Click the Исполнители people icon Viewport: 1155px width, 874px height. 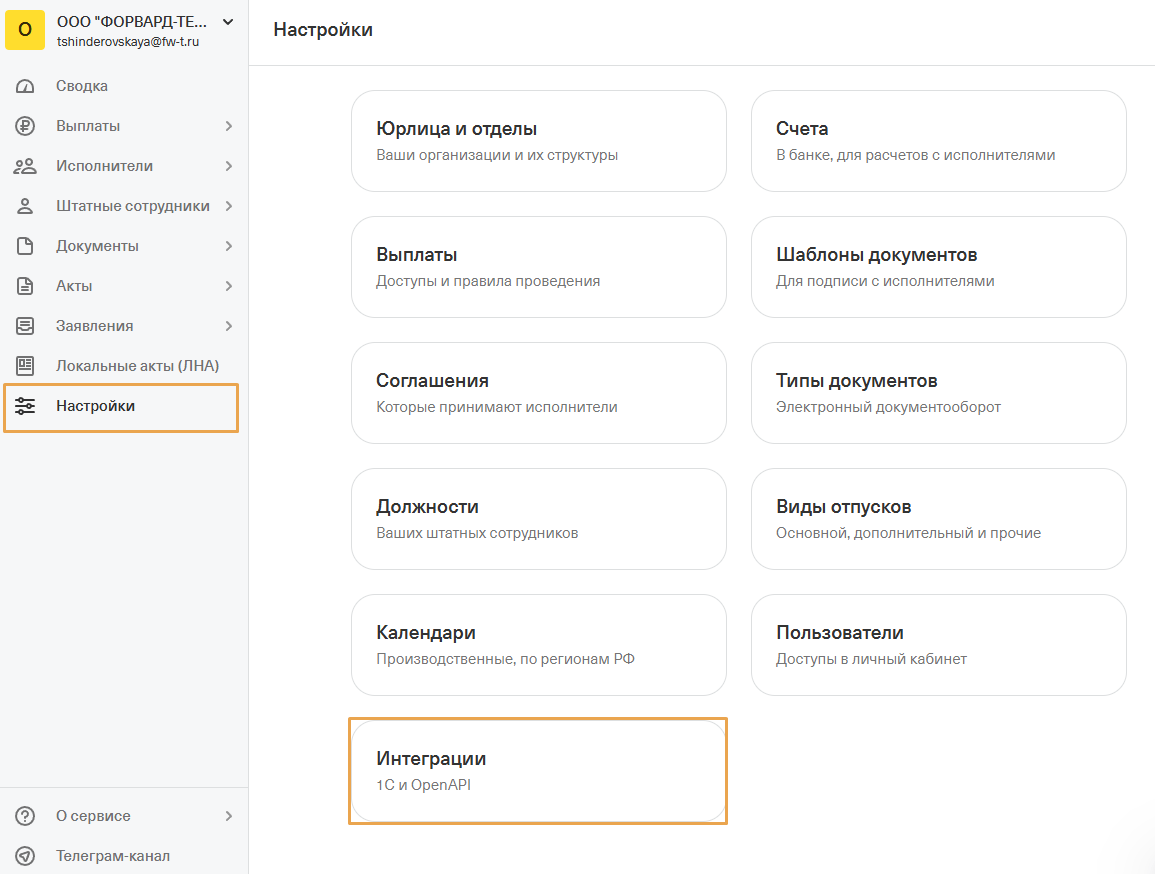click(x=25, y=166)
